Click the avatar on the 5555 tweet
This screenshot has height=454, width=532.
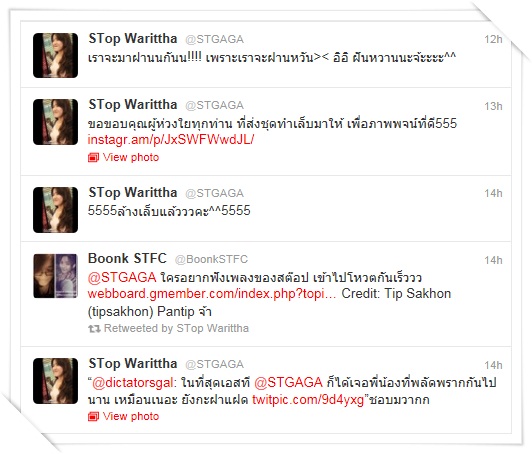55,210
